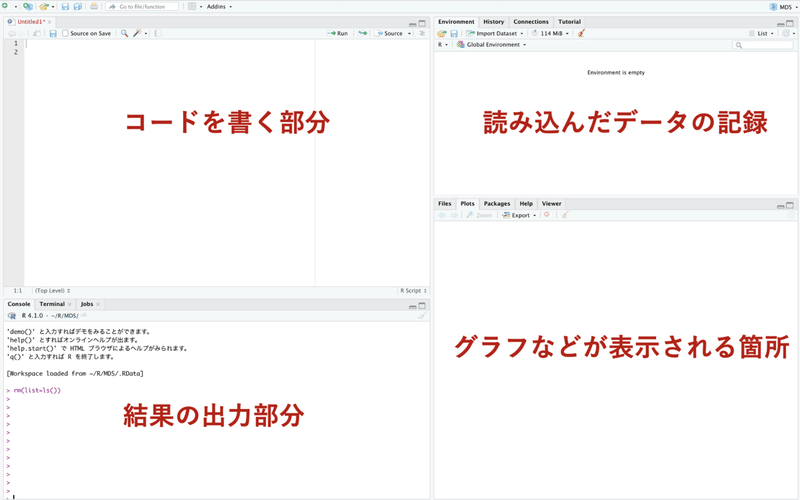The image size is (800, 500).
Task: Open the R Script file type menu
Action: 413,291
